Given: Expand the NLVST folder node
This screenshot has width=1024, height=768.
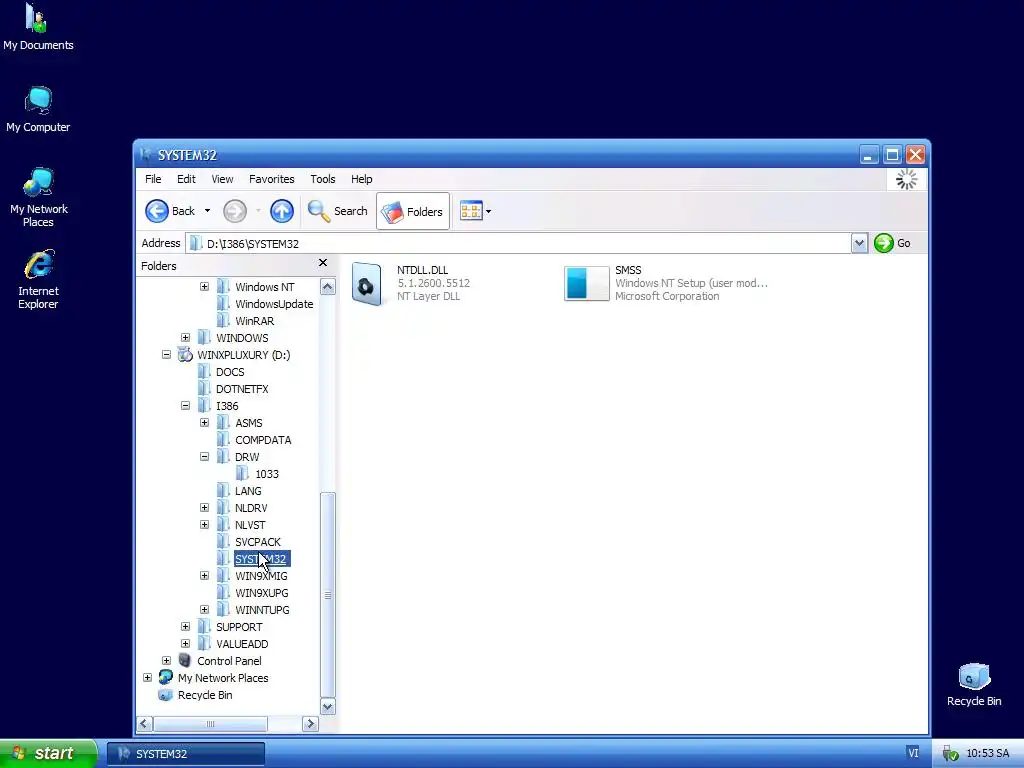Looking at the screenshot, I should 204,524.
